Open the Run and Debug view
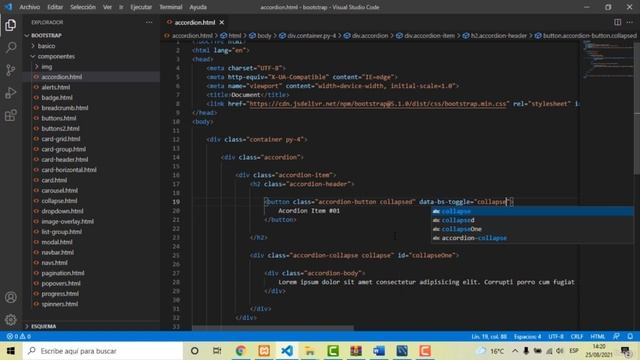Screen dimensions: 640x360 coord(11,93)
